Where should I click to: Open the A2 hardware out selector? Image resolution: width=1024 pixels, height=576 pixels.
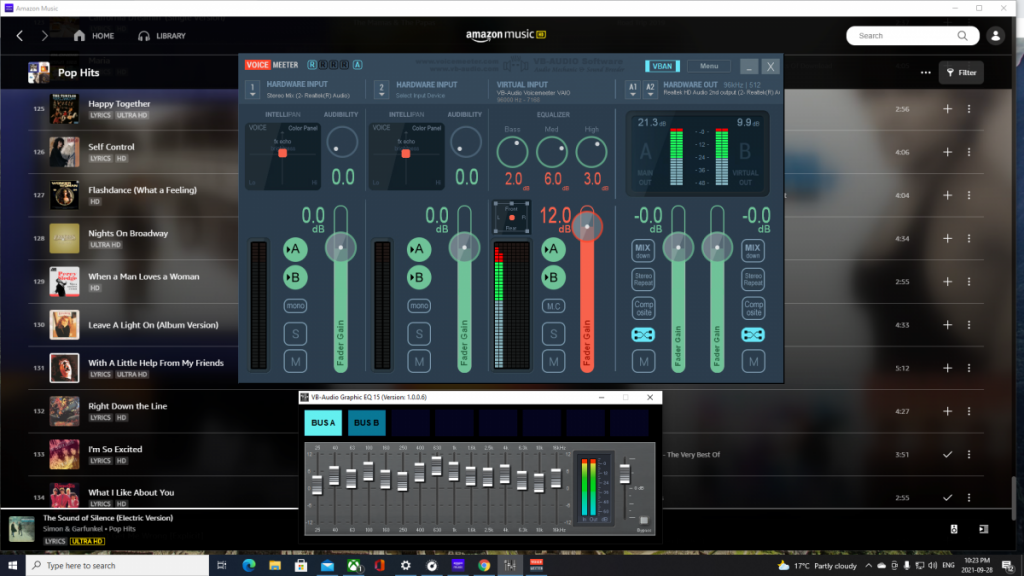[x=650, y=89]
